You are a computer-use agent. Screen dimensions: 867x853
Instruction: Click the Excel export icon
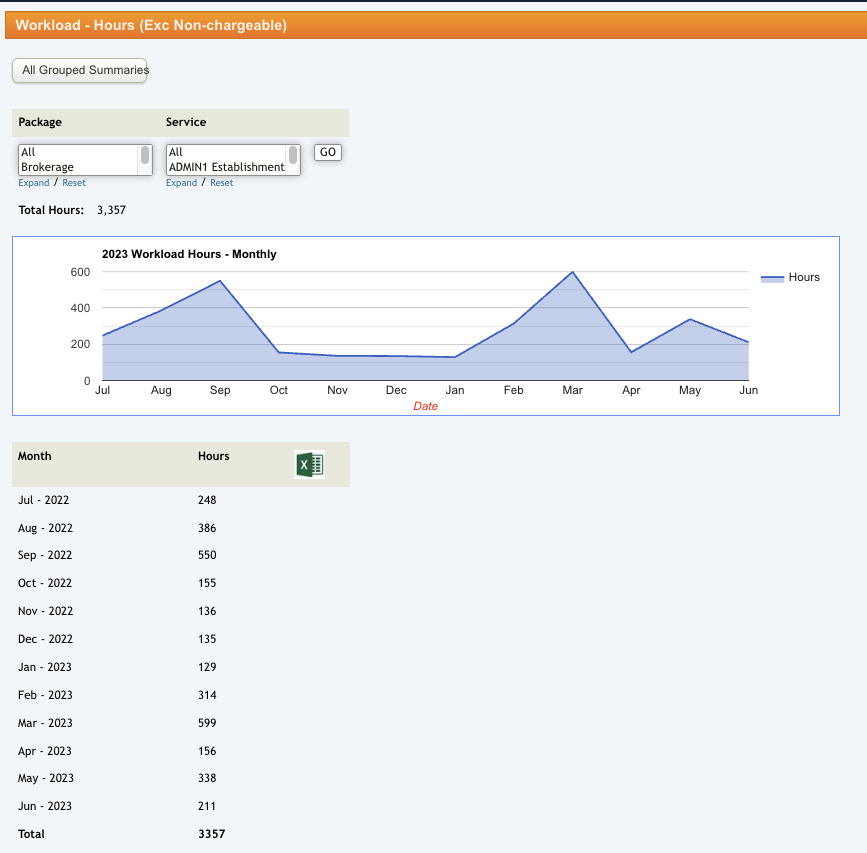point(309,464)
